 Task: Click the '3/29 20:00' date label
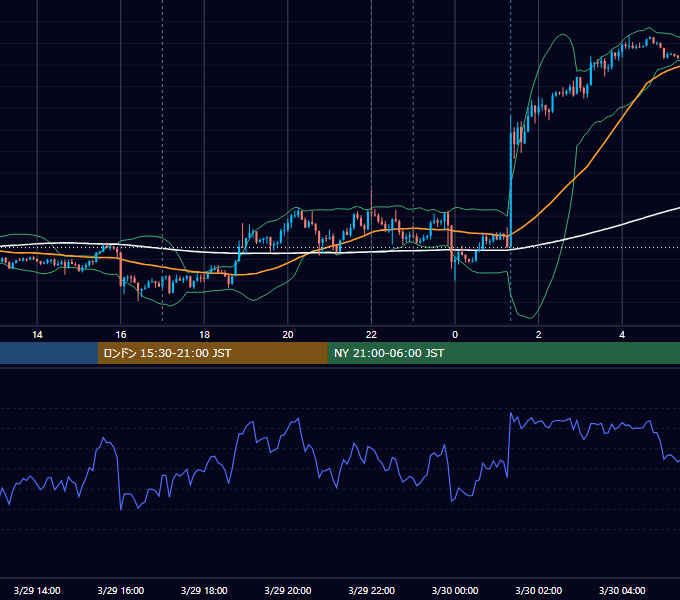point(288,590)
